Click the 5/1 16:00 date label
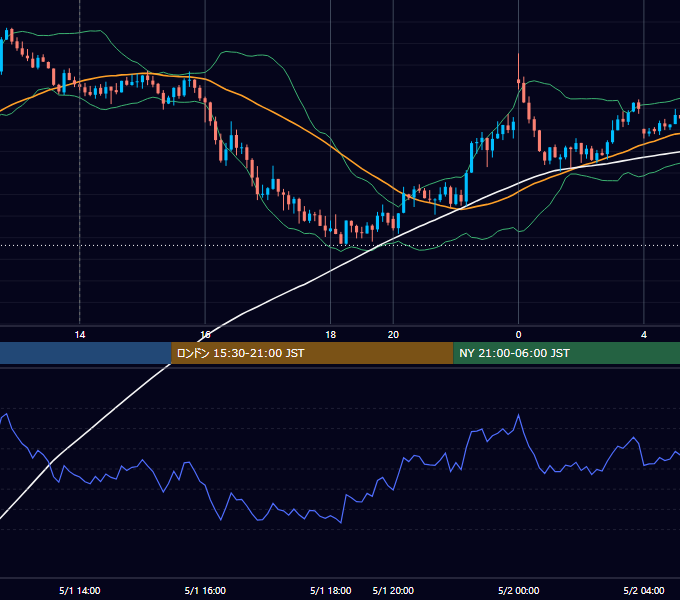 [x=205, y=590]
